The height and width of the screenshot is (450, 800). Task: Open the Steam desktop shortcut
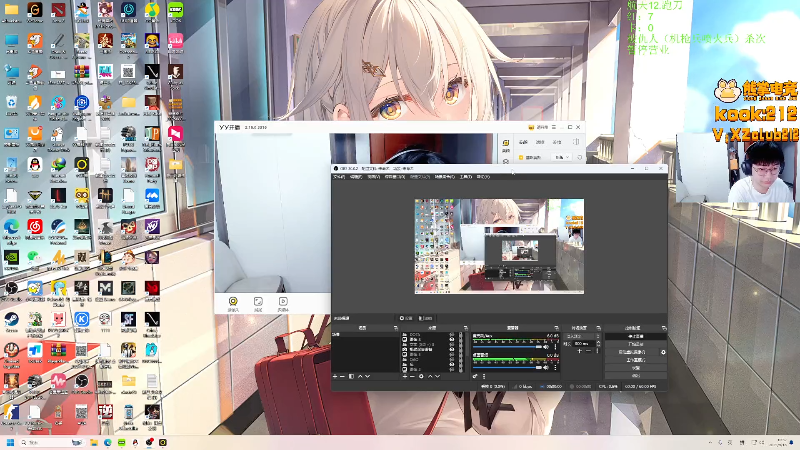coord(11,319)
